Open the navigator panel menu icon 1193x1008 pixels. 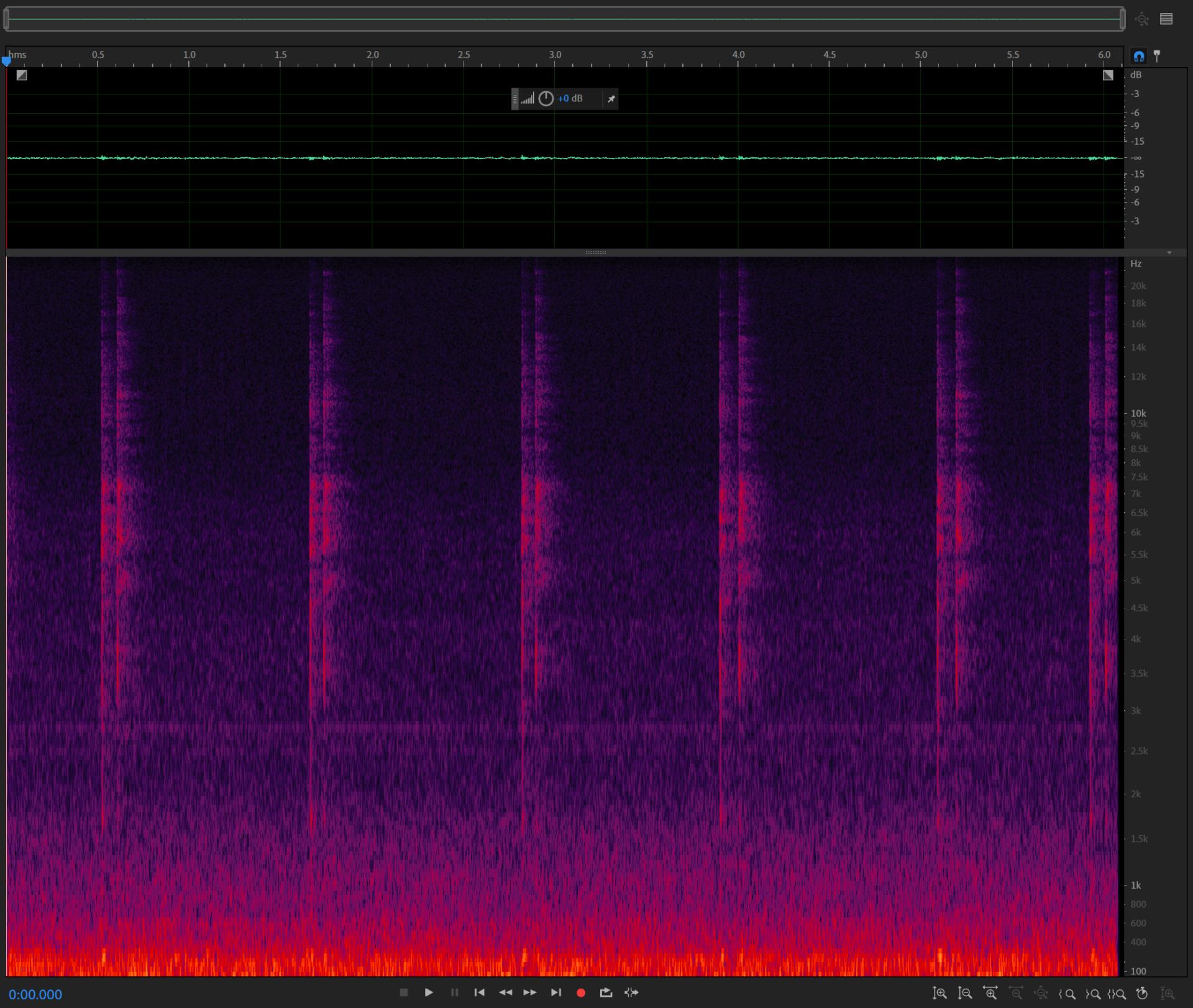coord(1166,19)
